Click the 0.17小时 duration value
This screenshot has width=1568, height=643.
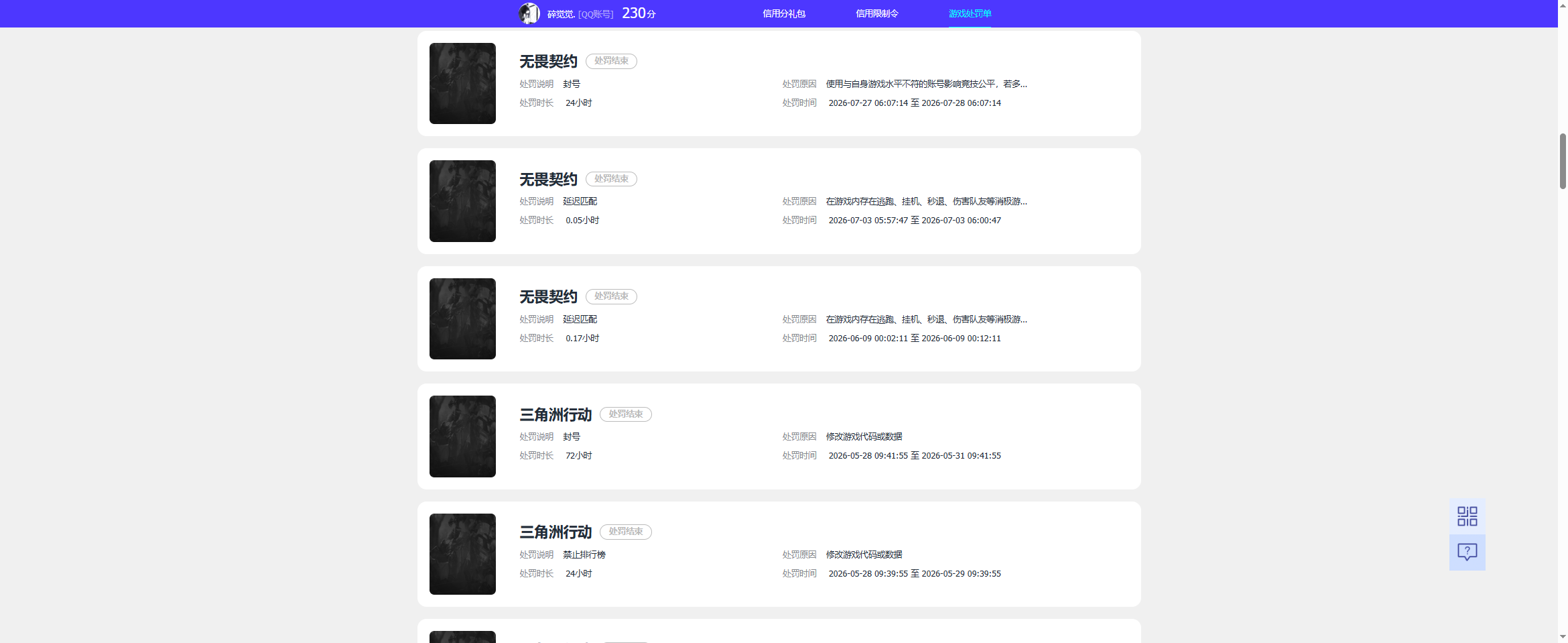pos(582,338)
